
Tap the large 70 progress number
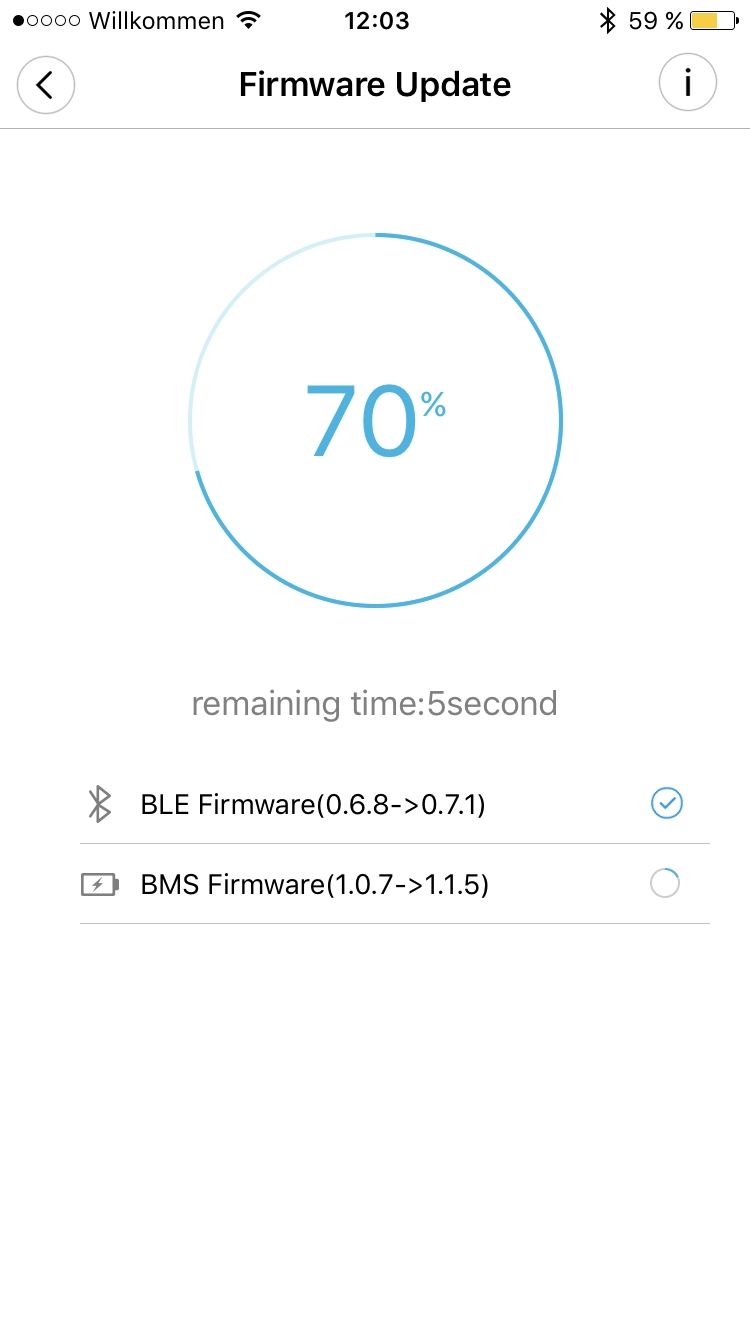[359, 423]
